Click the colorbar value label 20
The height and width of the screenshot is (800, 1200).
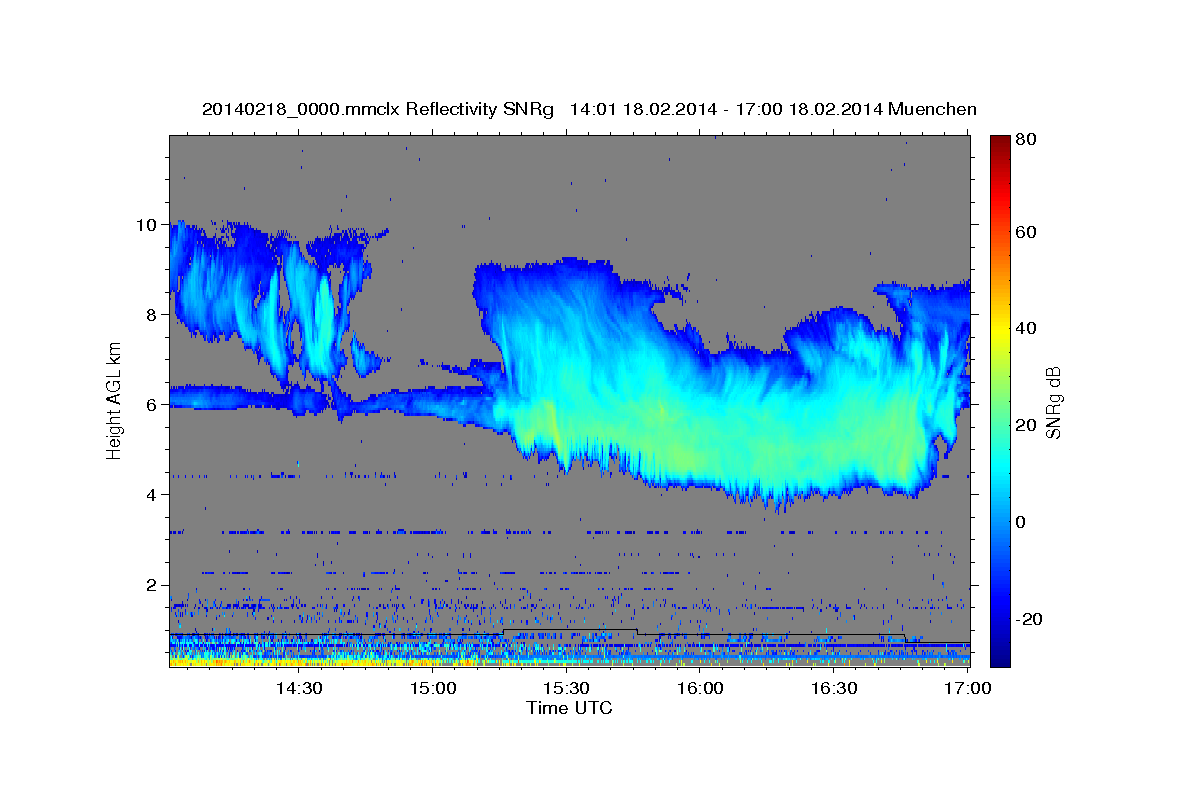tap(1025, 425)
